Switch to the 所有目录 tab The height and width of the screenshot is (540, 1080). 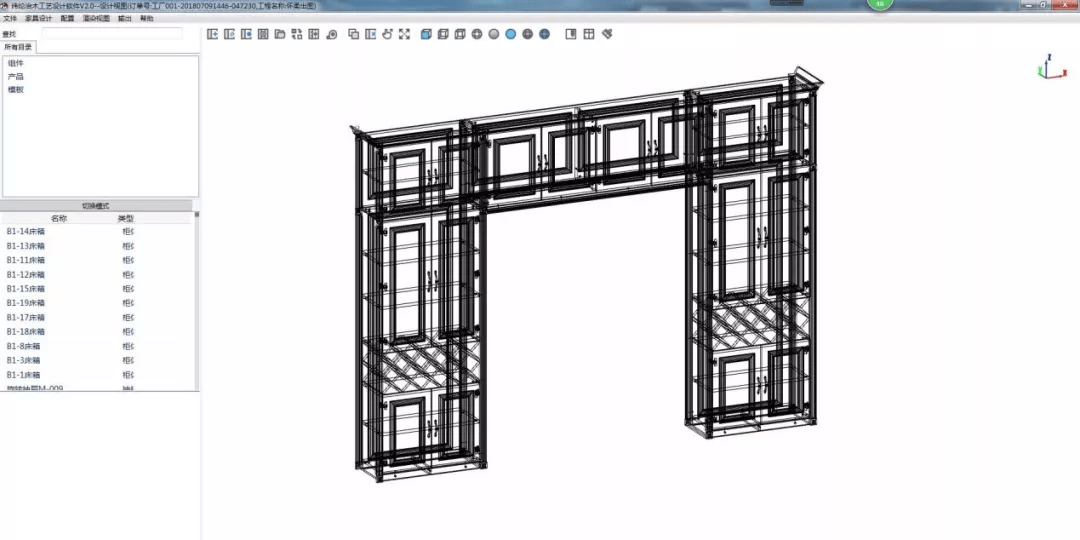pos(17,47)
